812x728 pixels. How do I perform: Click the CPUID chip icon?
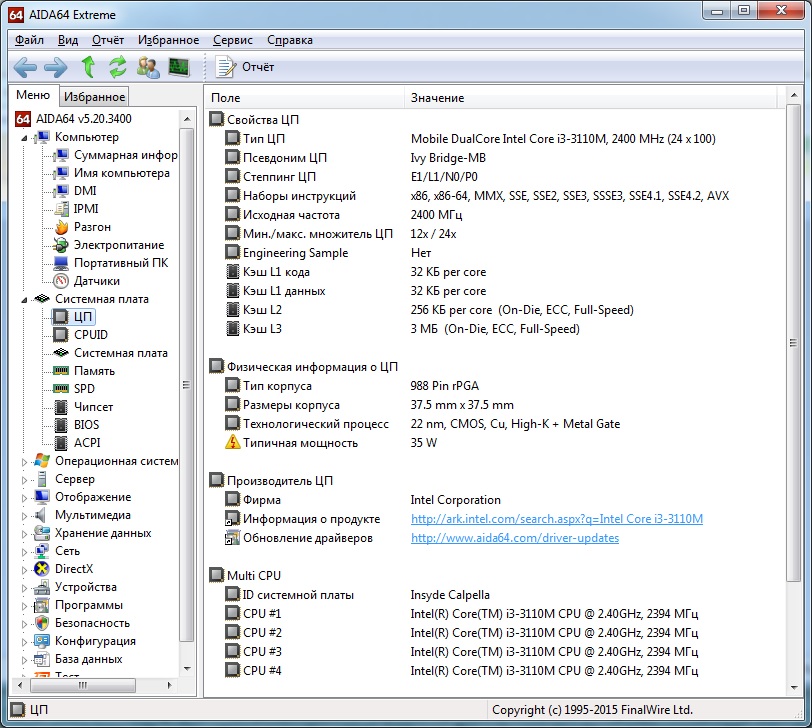[x=61, y=335]
